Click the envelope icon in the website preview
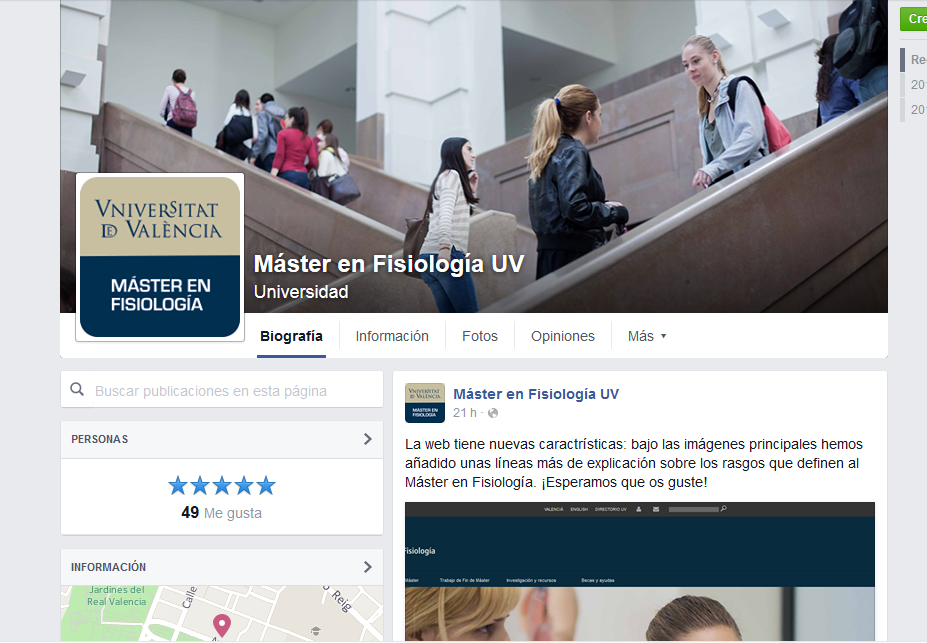The image size is (927, 643). point(655,509)
